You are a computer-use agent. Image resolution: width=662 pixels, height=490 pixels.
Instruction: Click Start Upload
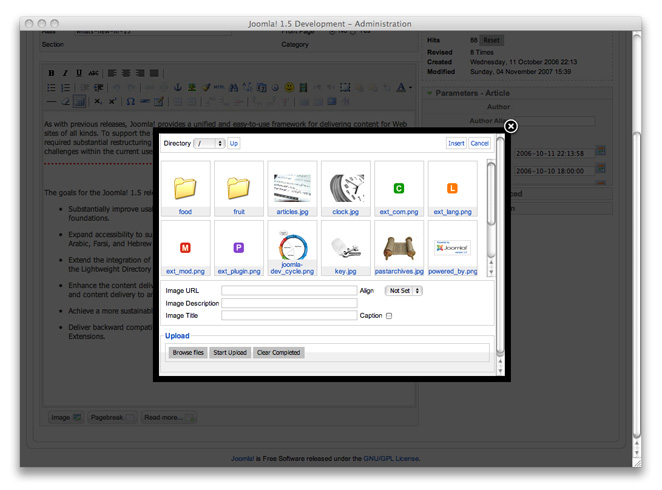click(229, 353)
